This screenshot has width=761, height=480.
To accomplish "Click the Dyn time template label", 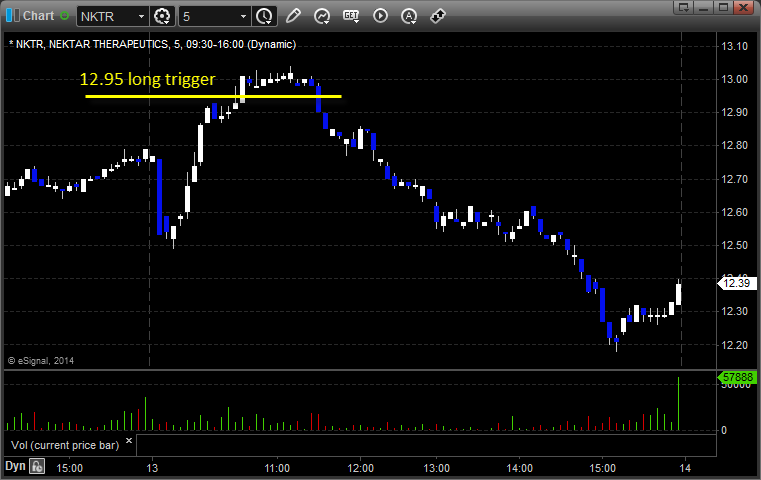I will click(15, 466).
